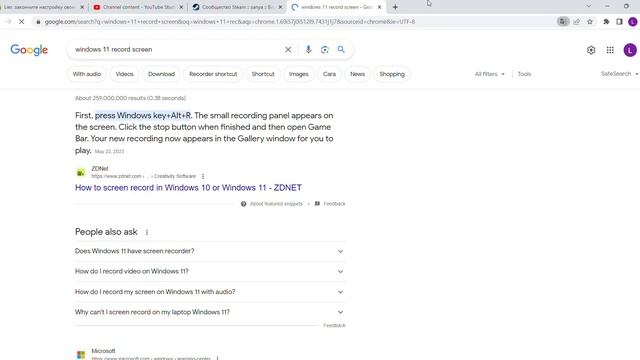
Task: Expand "Does Windows 11 have screen recorder?"
Action: [x=209, y=251]
